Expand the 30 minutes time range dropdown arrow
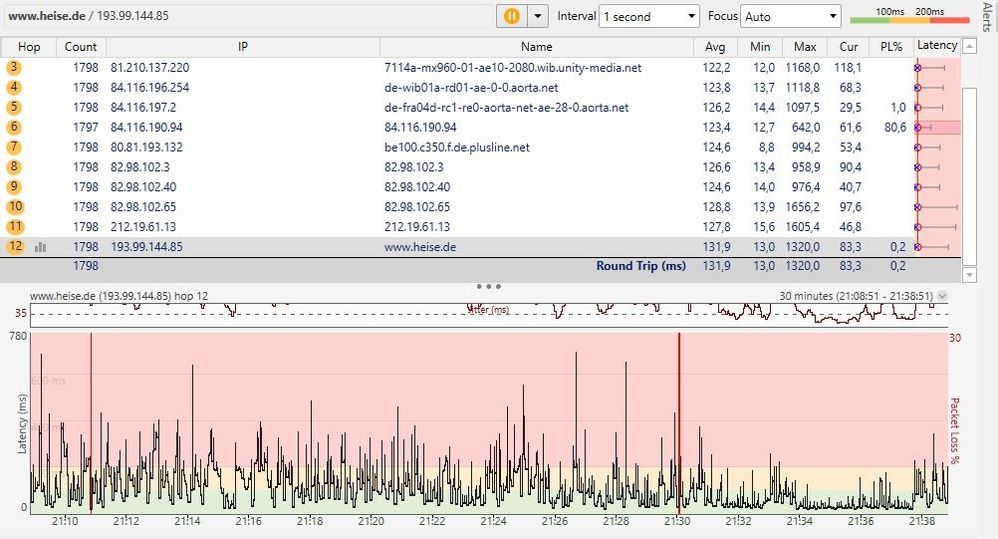This screenshot has height=539, width=998. (x=943, y=296)
